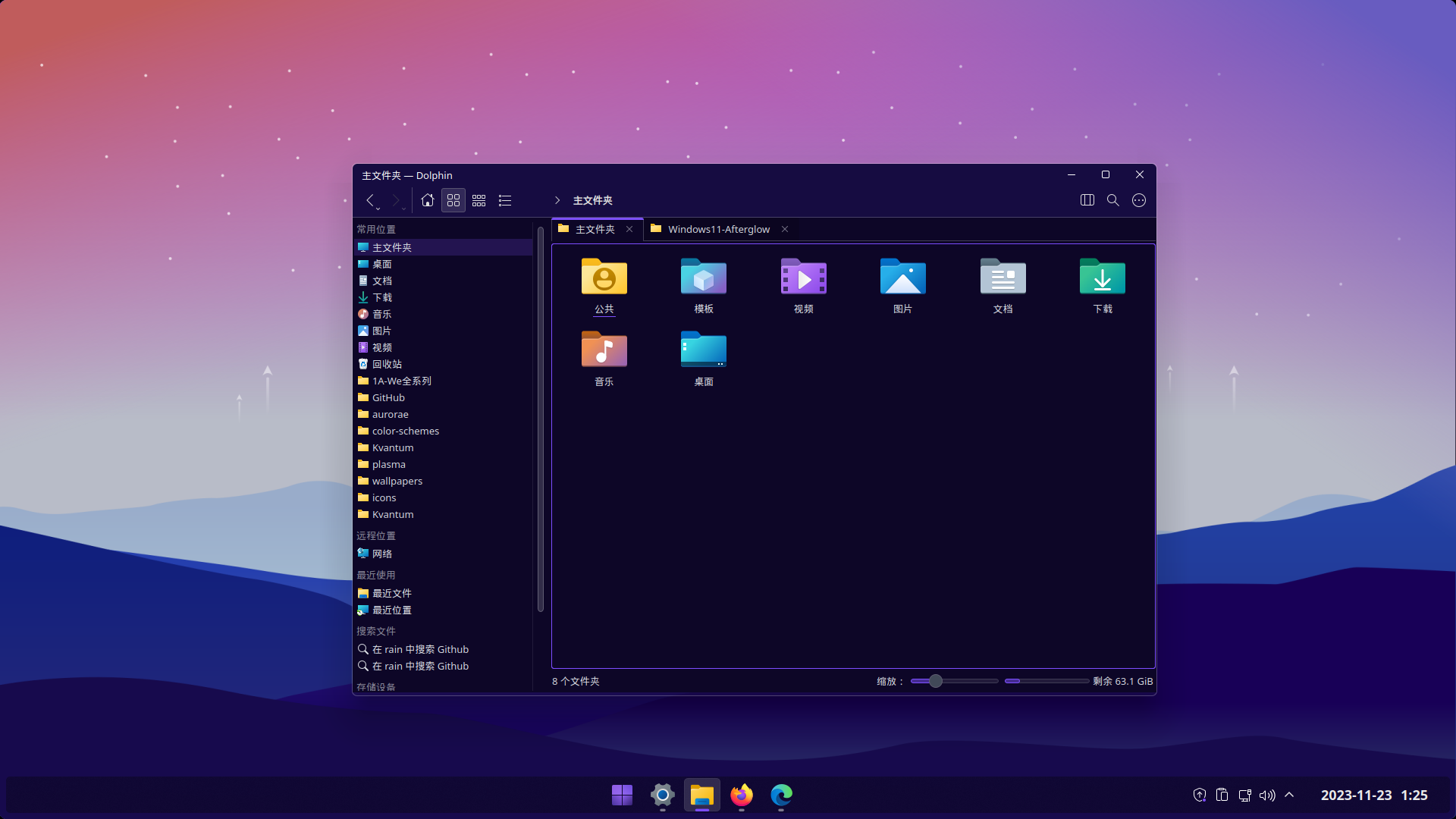Open forward history dropdown arrow
The height and width of the screenshot is (819, 1456).
pyautogui.click(x=403, y=209)
